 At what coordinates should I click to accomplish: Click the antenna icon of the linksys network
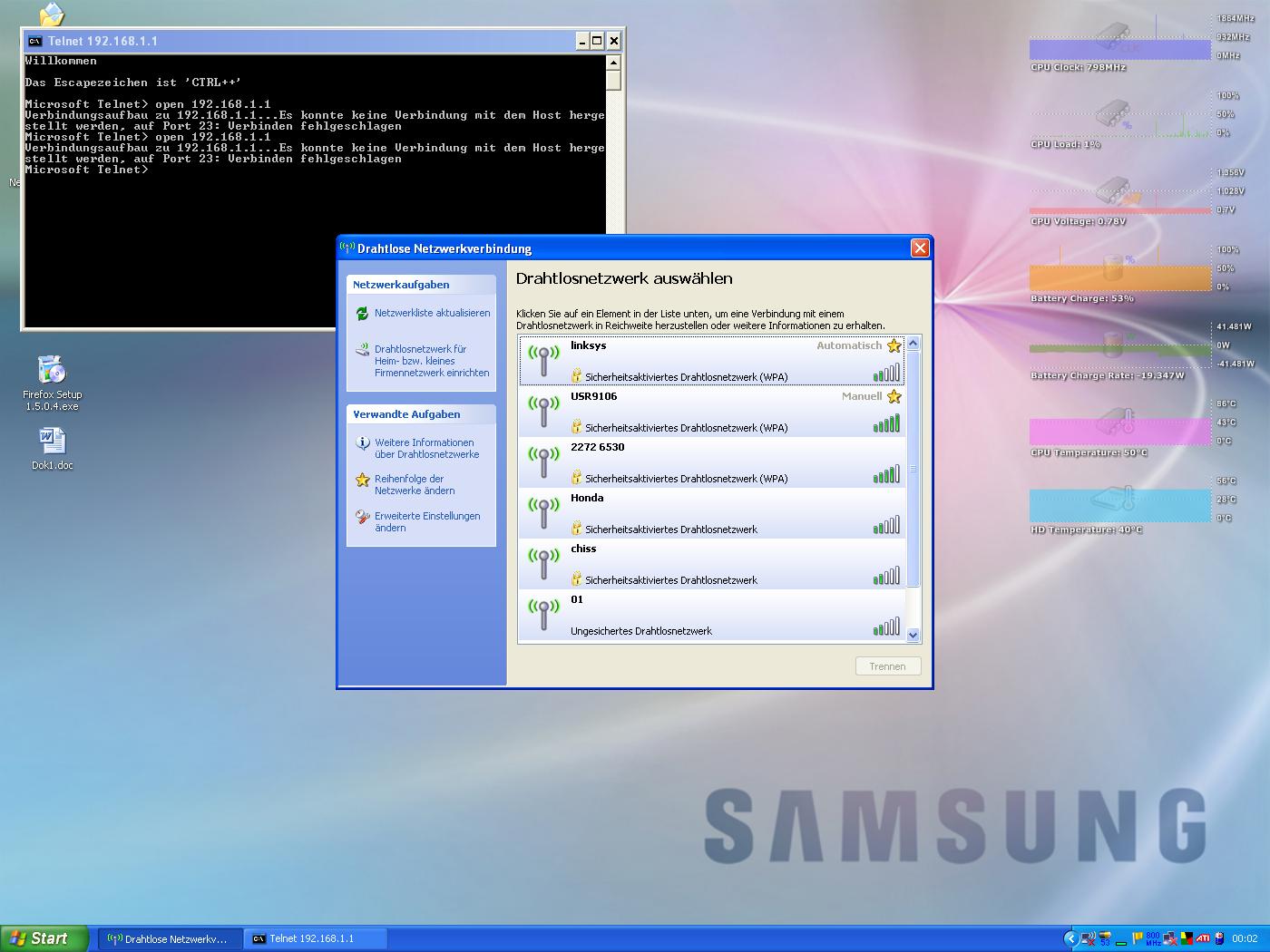[x=543, y=360]
